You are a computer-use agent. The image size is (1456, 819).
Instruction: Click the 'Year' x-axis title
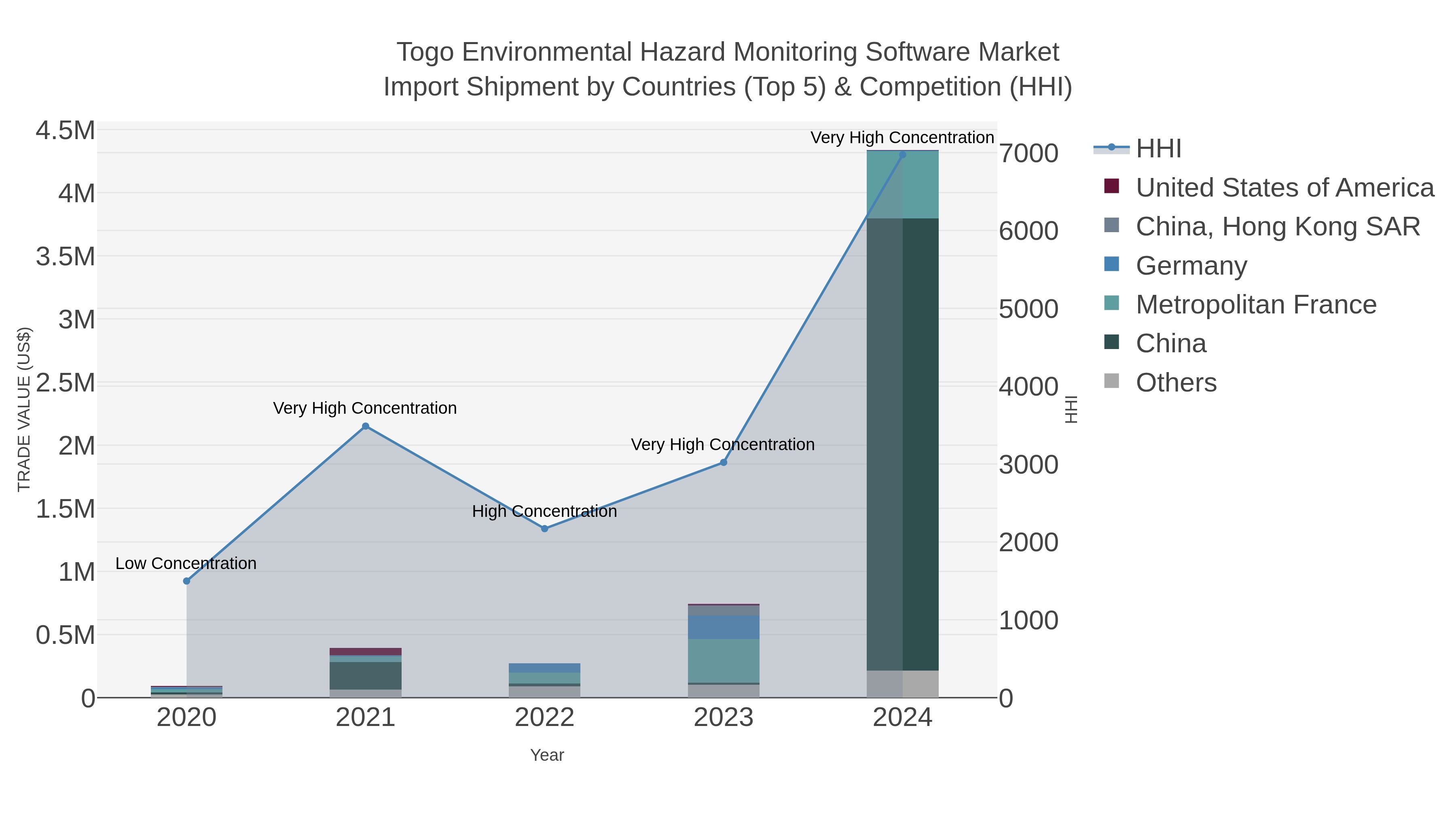click(x=547, y=755)
